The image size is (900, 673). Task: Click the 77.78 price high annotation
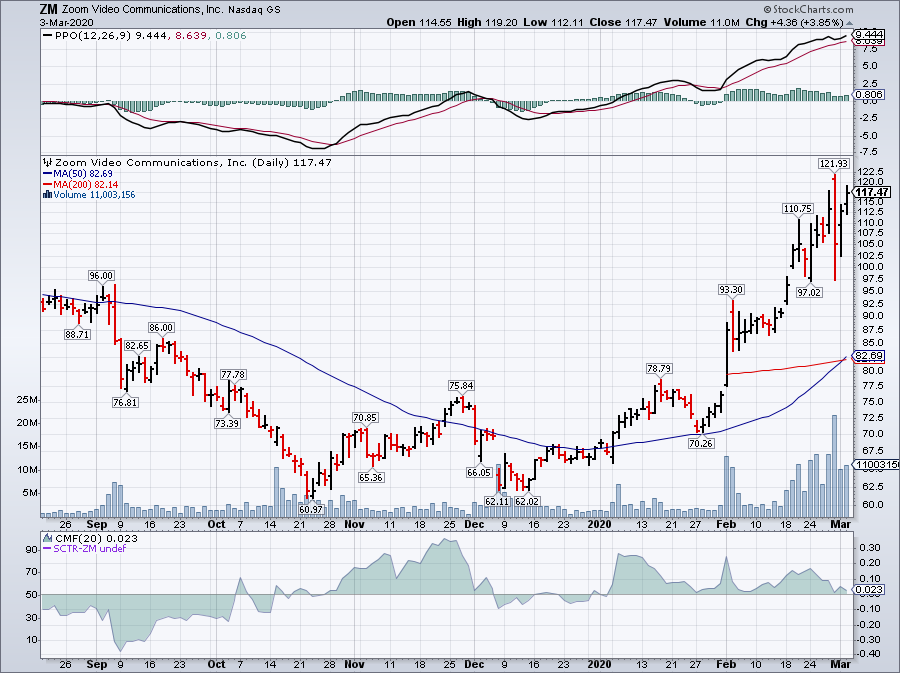click(233, 375)
